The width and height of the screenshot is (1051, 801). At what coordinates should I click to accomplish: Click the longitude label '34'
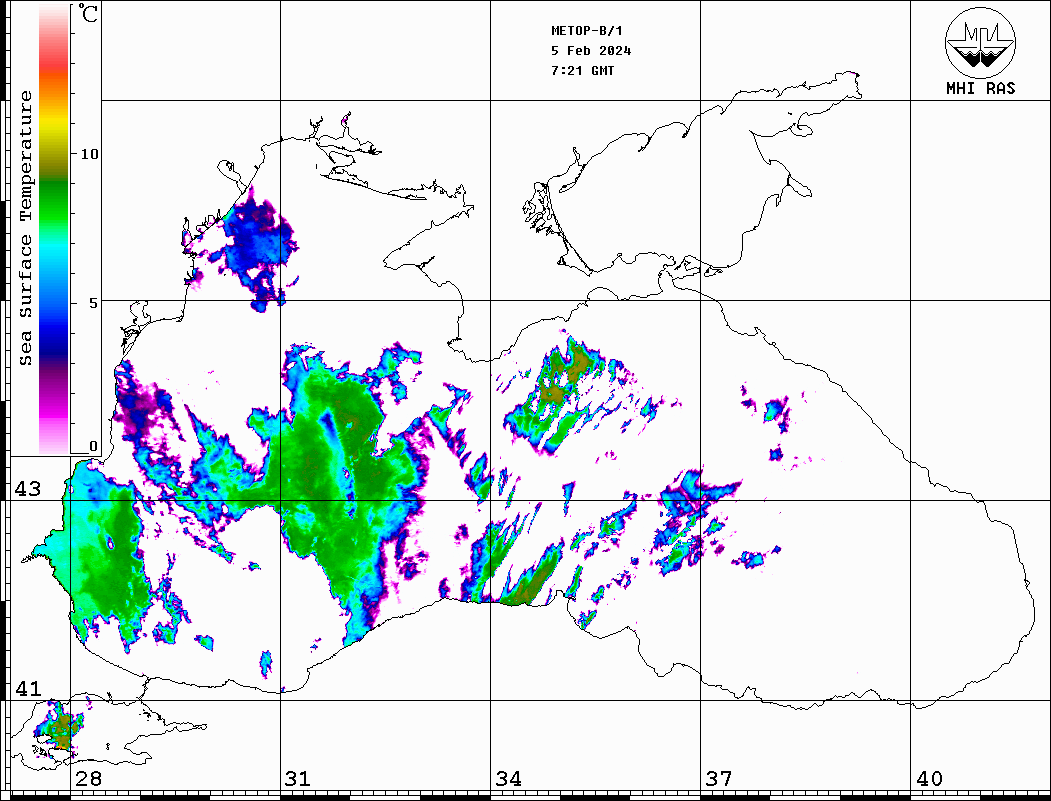tap(508, 779)
